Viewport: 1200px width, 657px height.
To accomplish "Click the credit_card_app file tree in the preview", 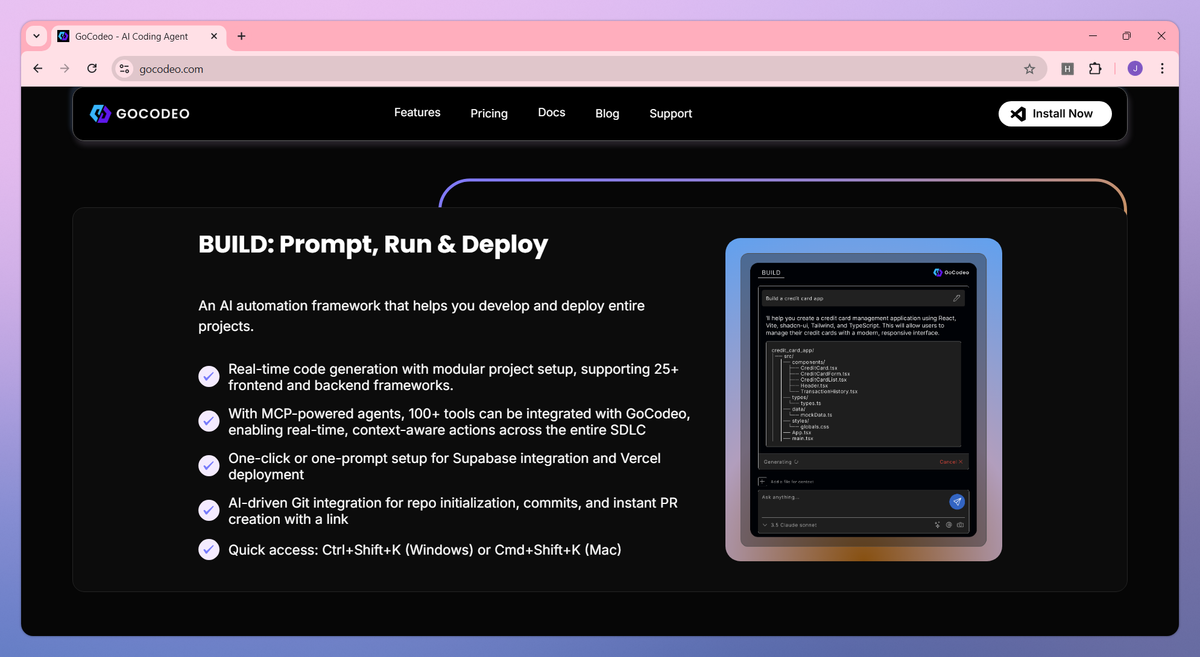I will click(x=864, y=394).
